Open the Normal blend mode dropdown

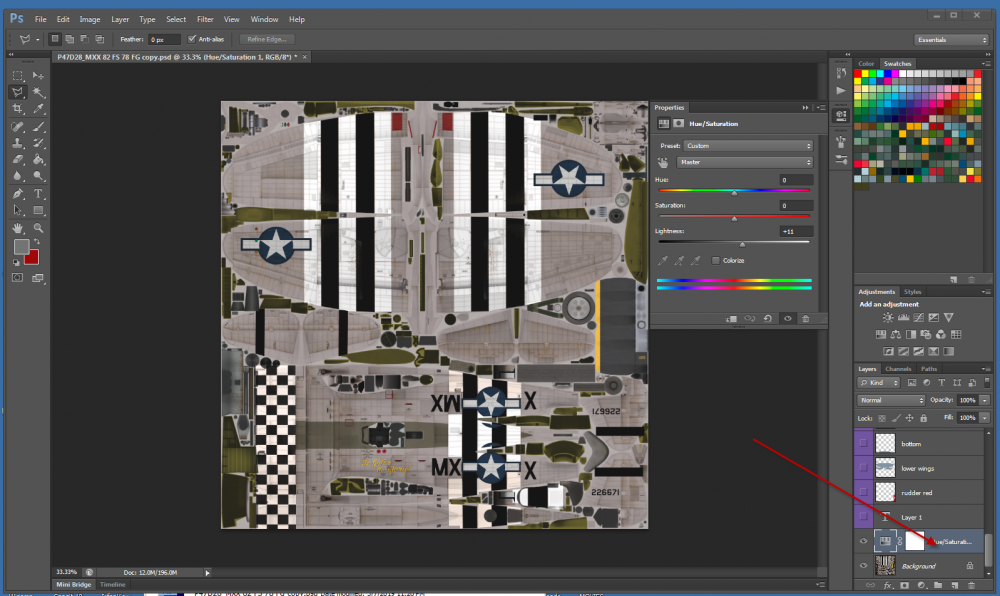[892, 400]
